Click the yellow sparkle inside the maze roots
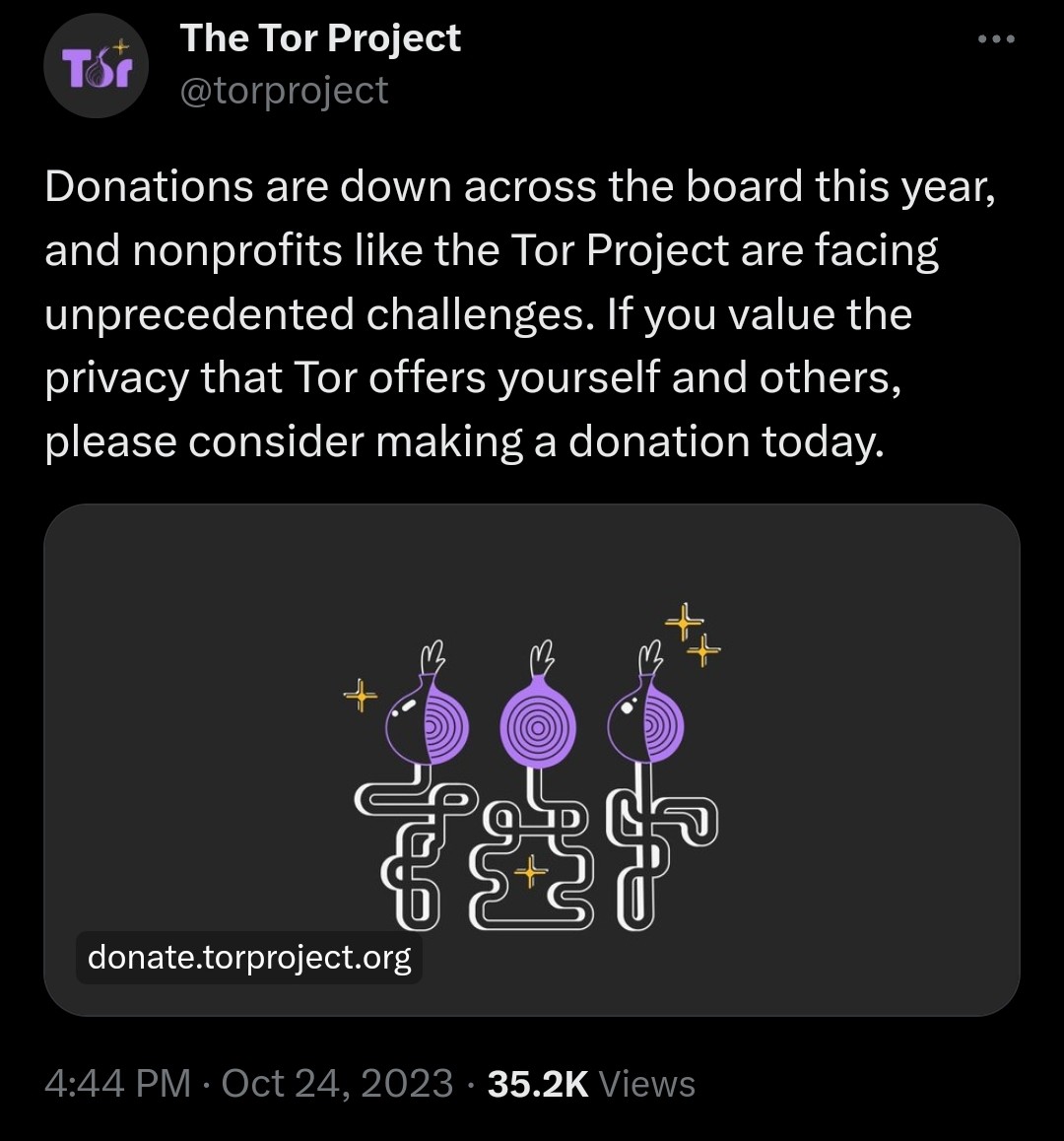This screenshot has width=1064, height=1141. point(530,871)
